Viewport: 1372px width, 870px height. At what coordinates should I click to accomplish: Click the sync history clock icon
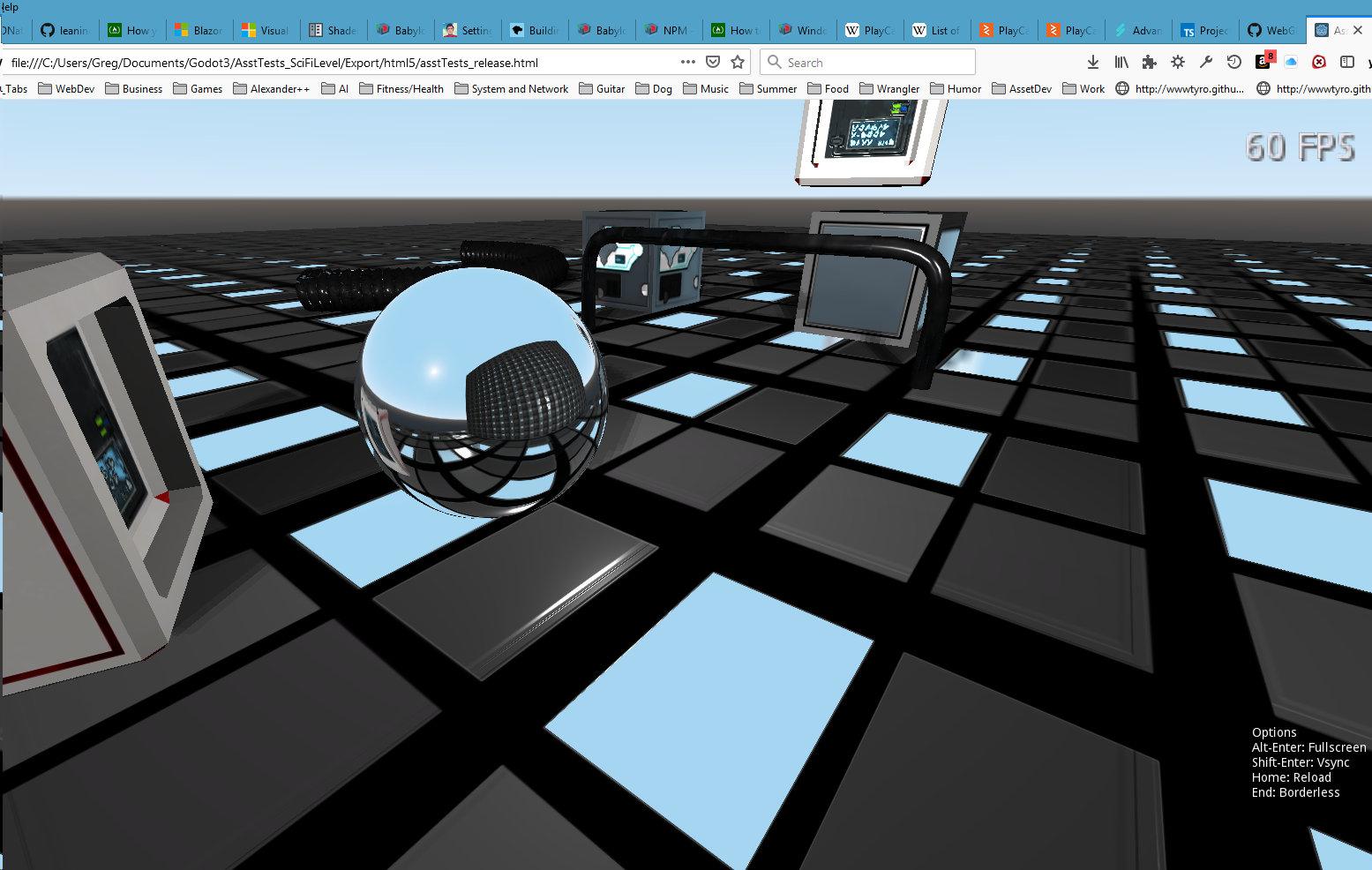(1234, 62)
